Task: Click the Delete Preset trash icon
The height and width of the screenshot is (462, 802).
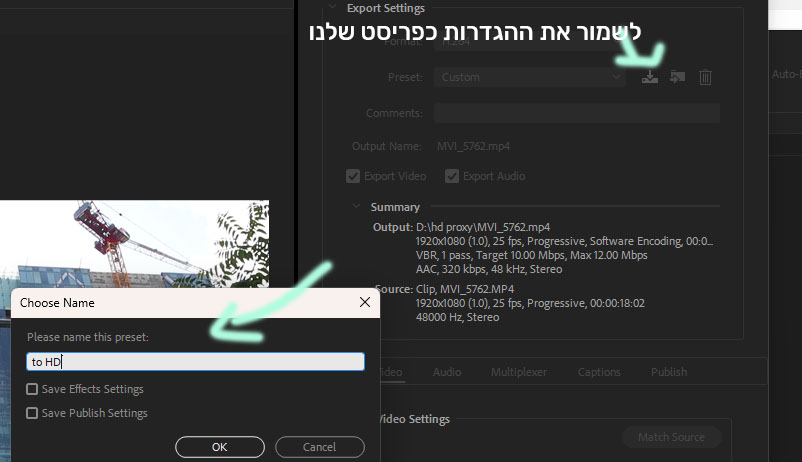Action: pos(705,77)
